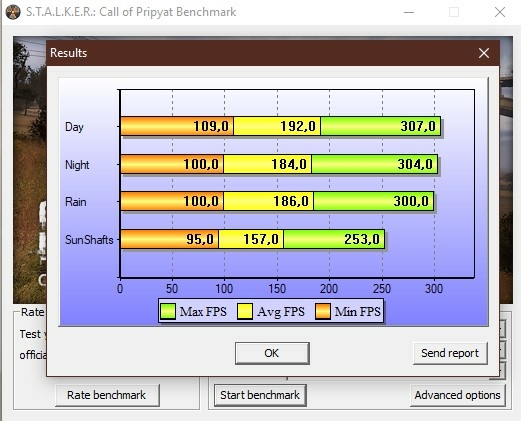Click the SunShafts row label
521x421 pixels.
click(89, 240)
